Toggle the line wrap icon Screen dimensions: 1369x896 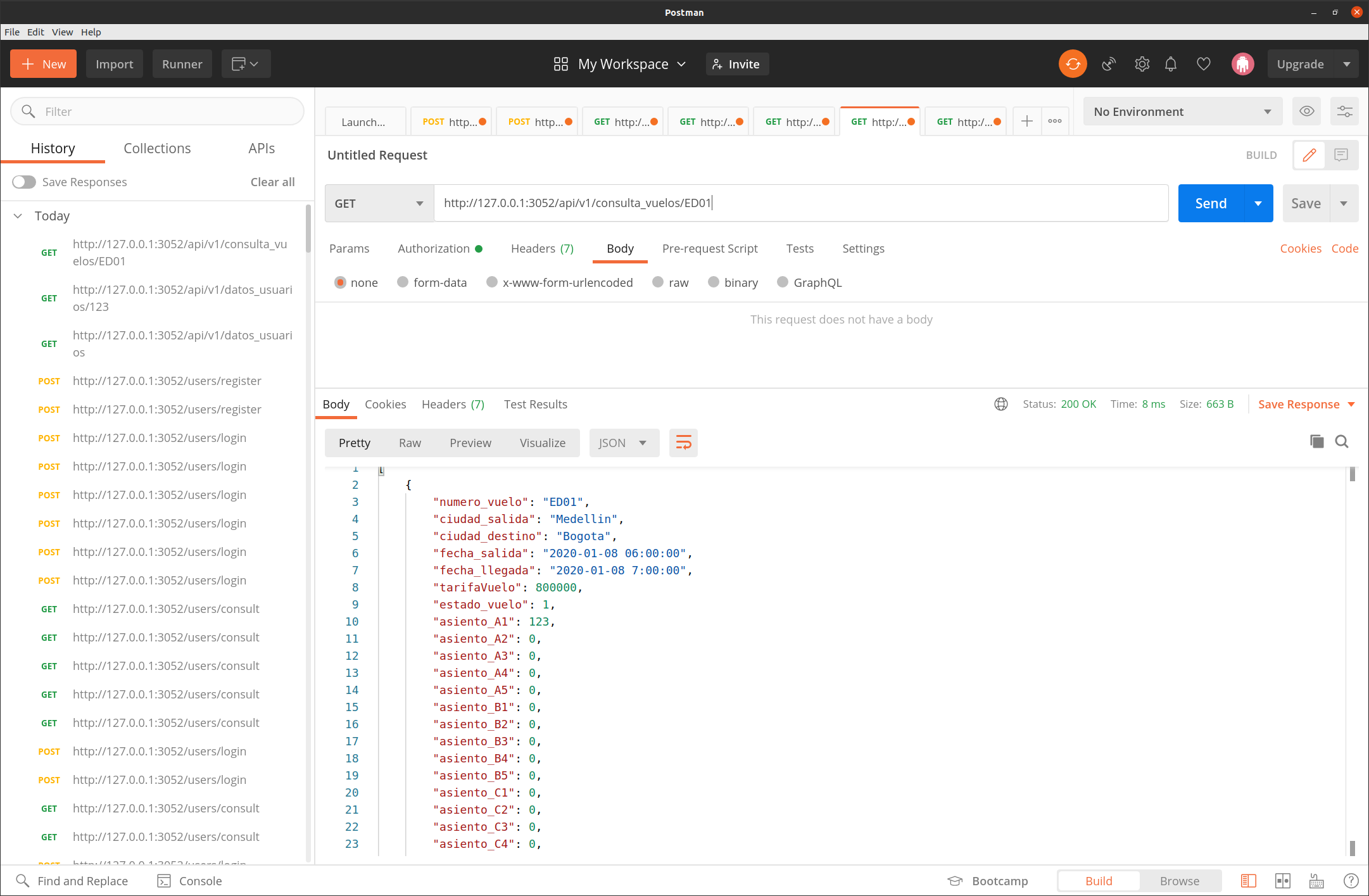click(683, 443)
